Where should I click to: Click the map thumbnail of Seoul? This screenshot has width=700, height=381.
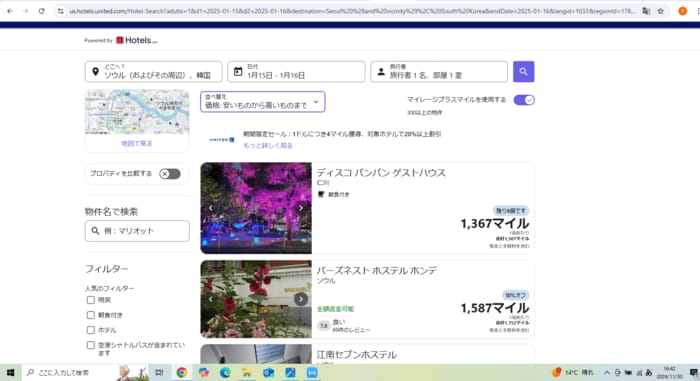pos(137,112)
